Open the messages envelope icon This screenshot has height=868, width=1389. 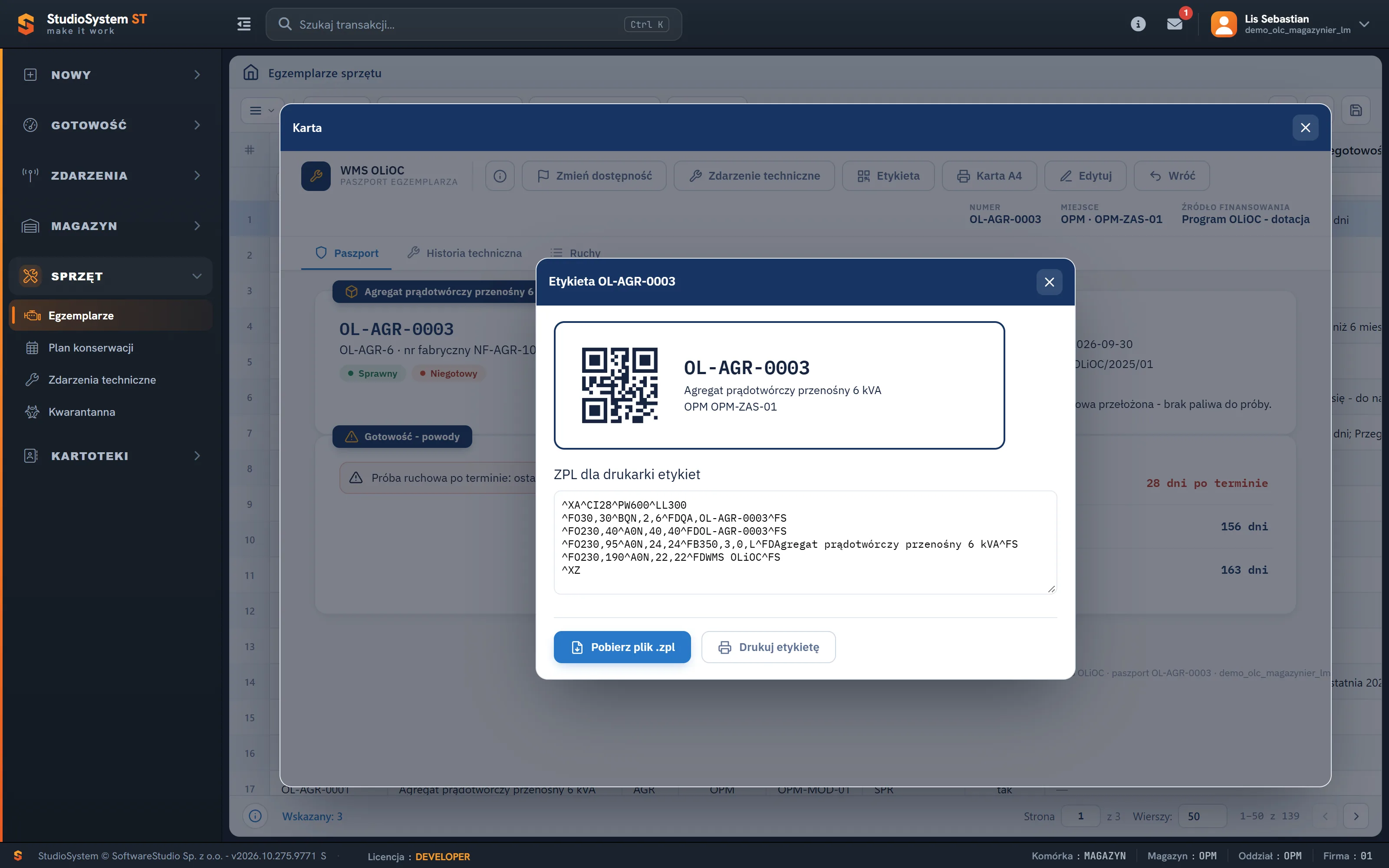(x=1174, y=24)
